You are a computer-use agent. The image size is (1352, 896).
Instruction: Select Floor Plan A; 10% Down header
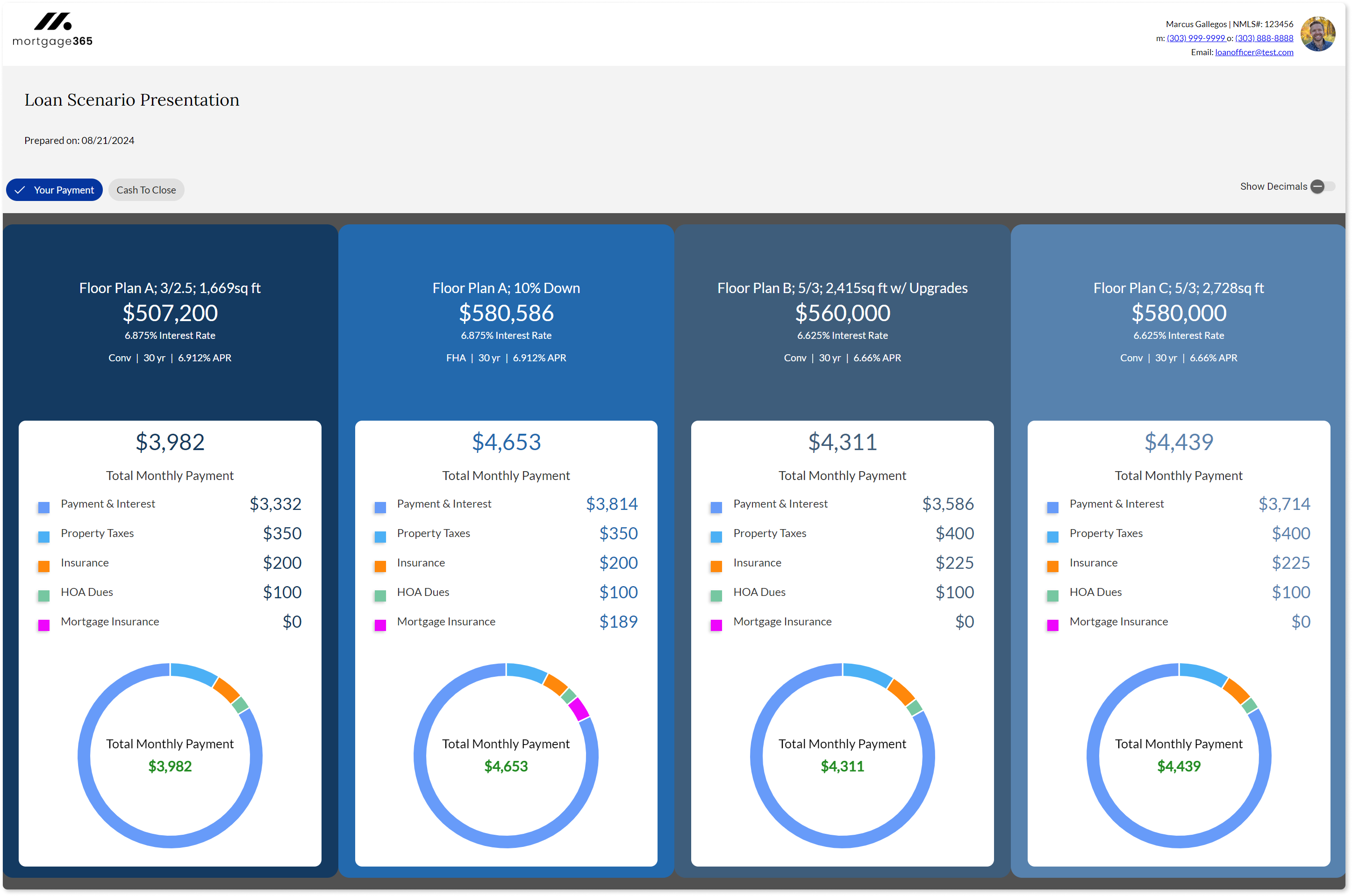506,288
